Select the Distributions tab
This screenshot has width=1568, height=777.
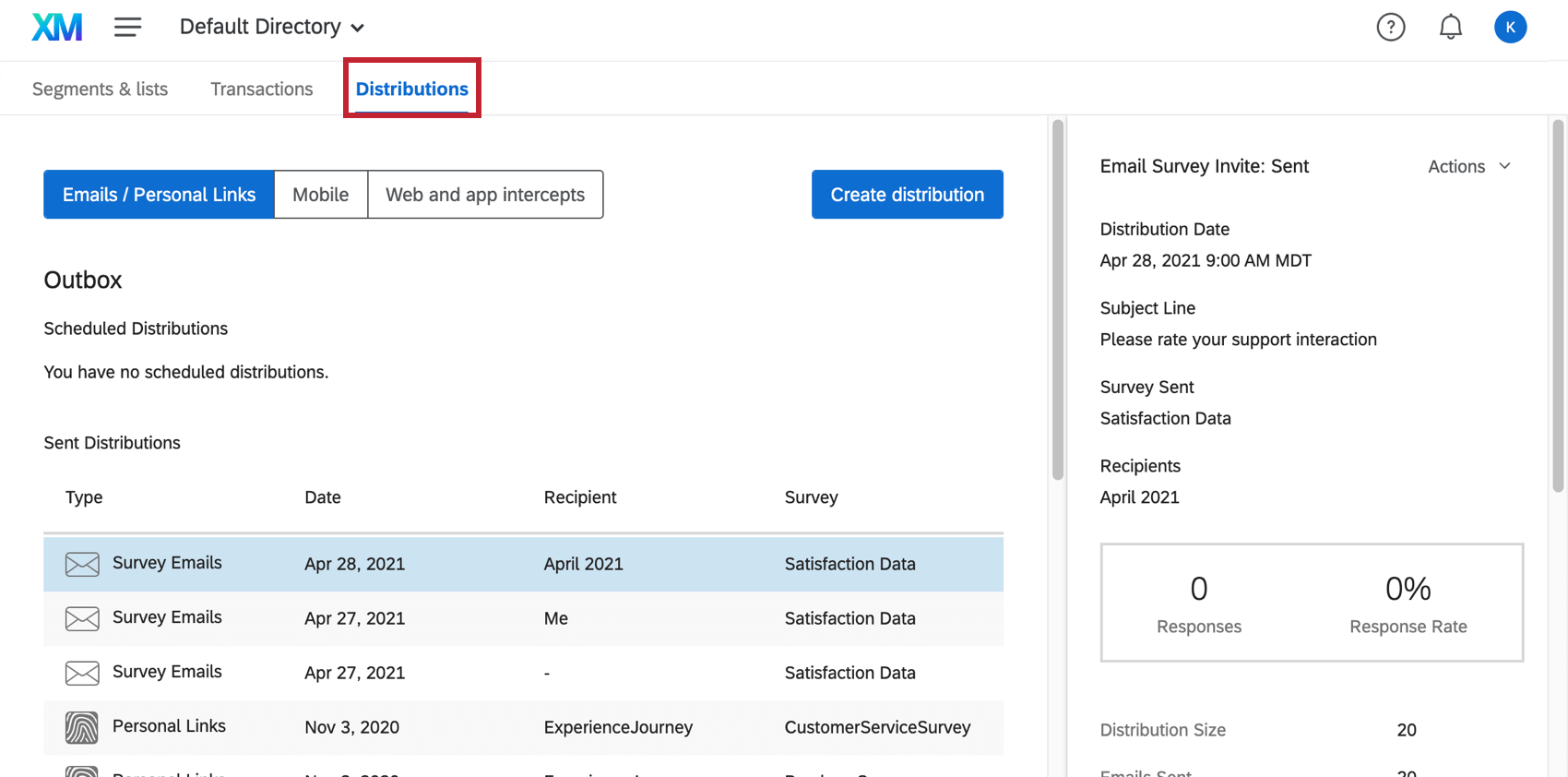(x=411, y=90)
